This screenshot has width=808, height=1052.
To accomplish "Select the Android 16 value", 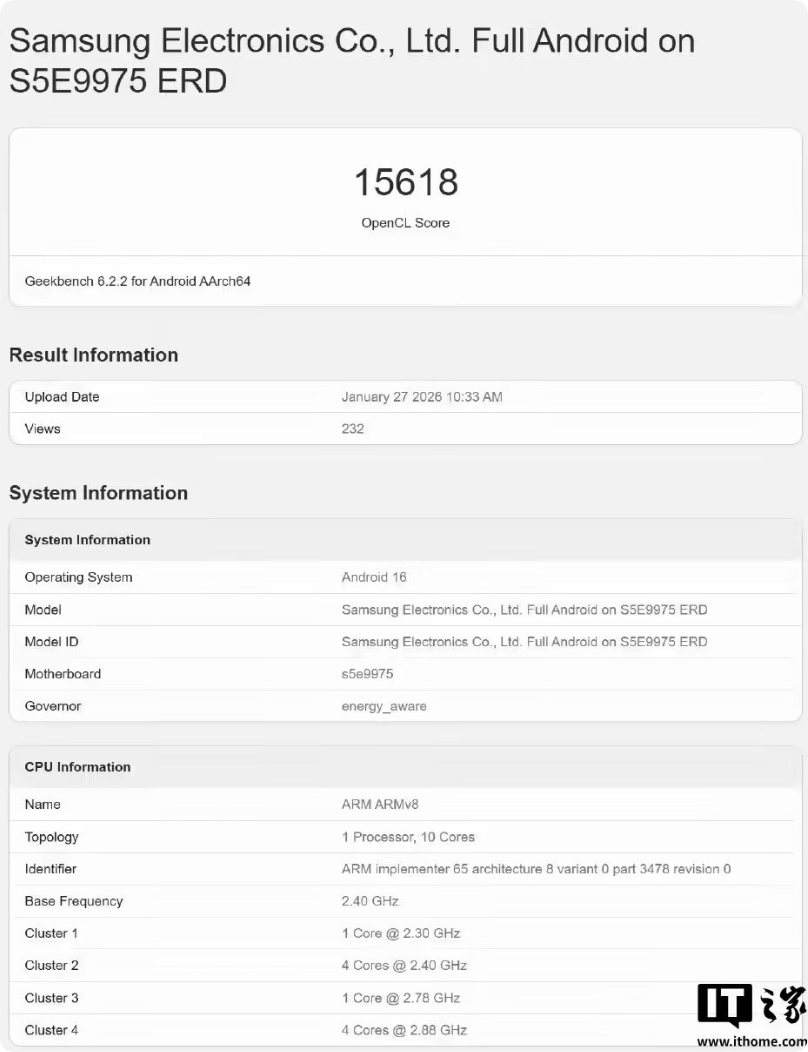I will (374, 577).
